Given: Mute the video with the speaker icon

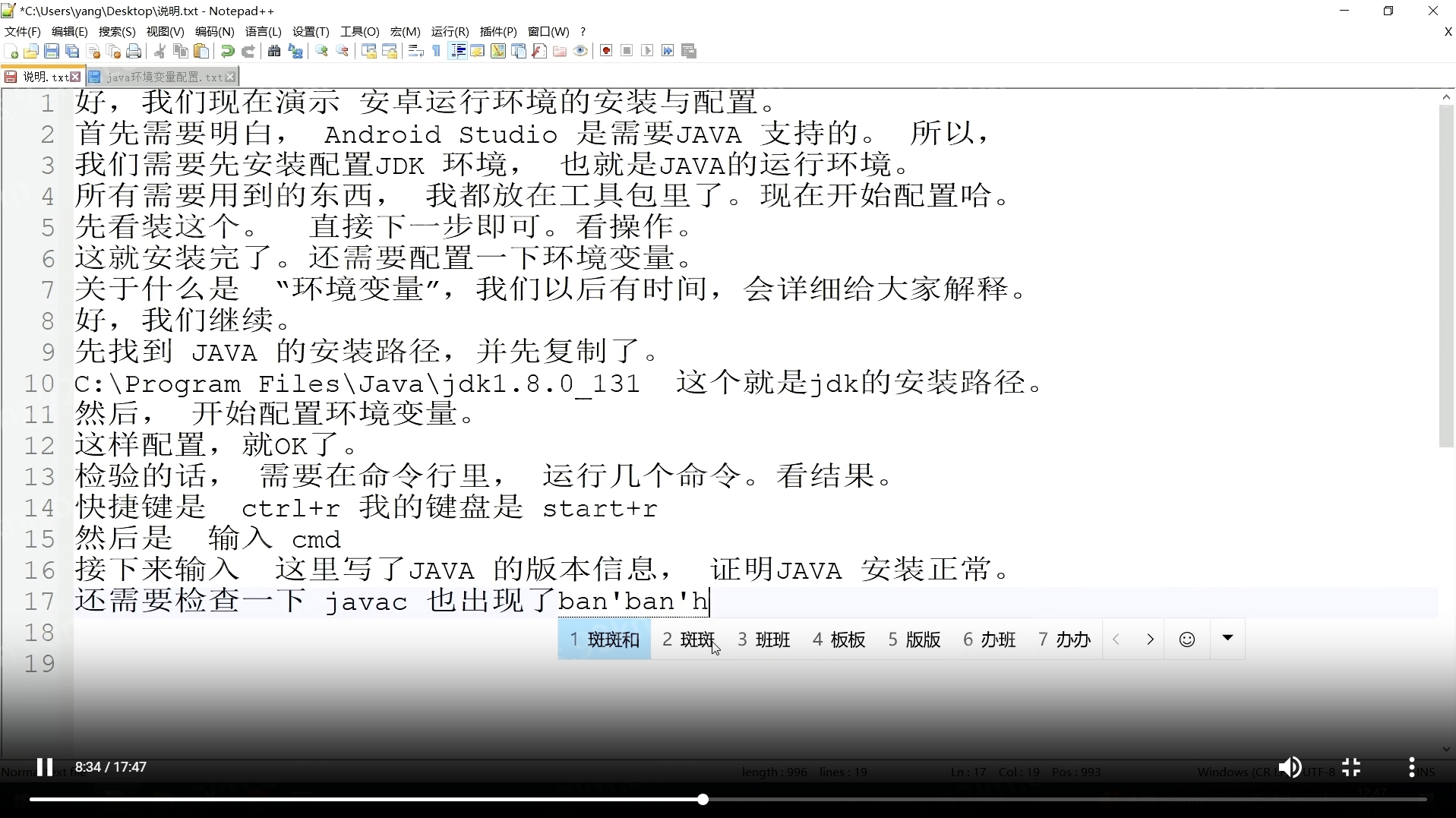Looking at the screenshot, I should tap(1290, 767).
